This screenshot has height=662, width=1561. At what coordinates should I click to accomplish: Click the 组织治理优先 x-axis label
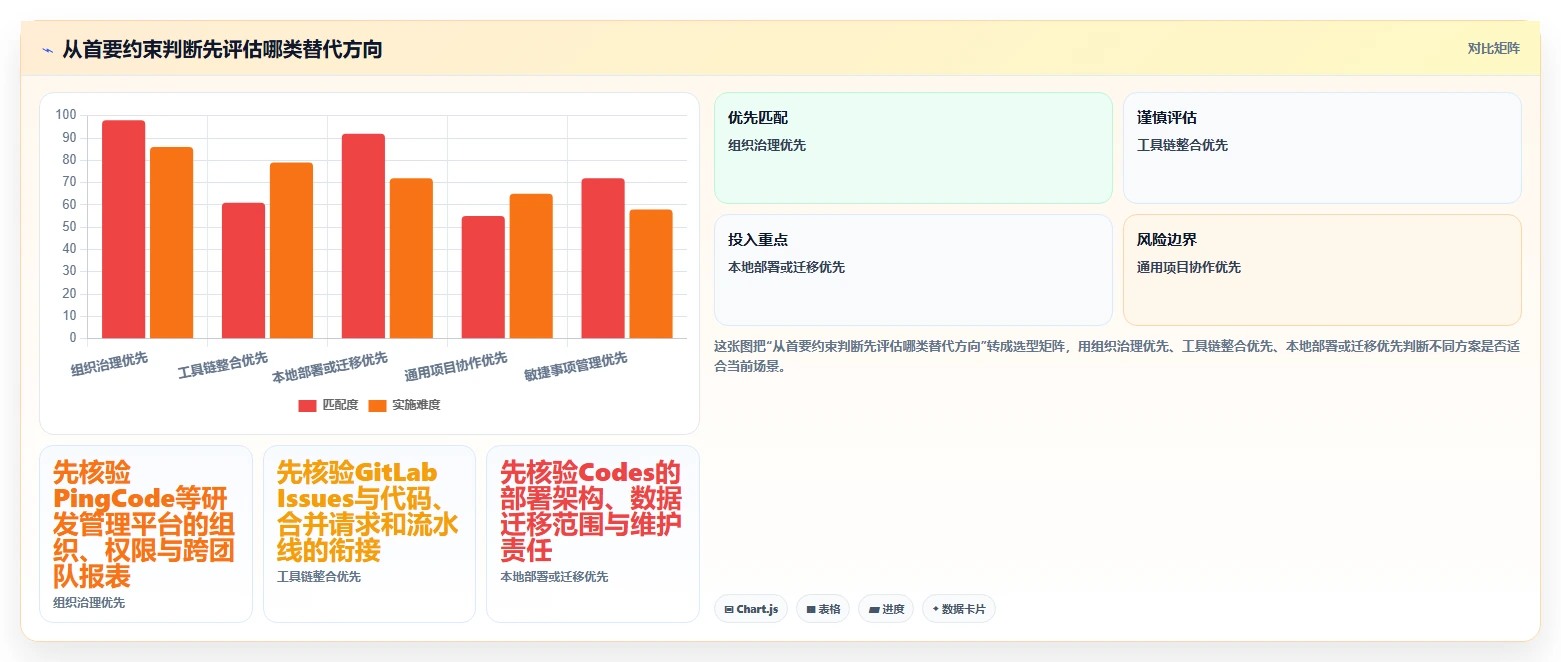(x=109, y=364)
